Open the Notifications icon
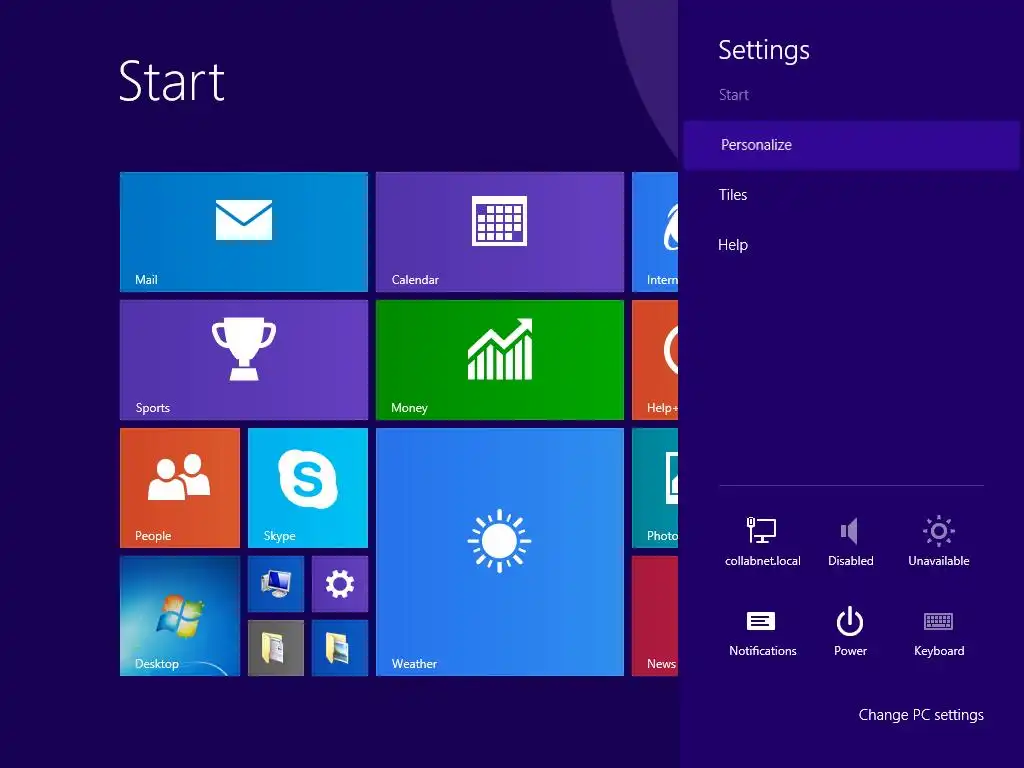 pyautogui.click(x=762, y=632)
